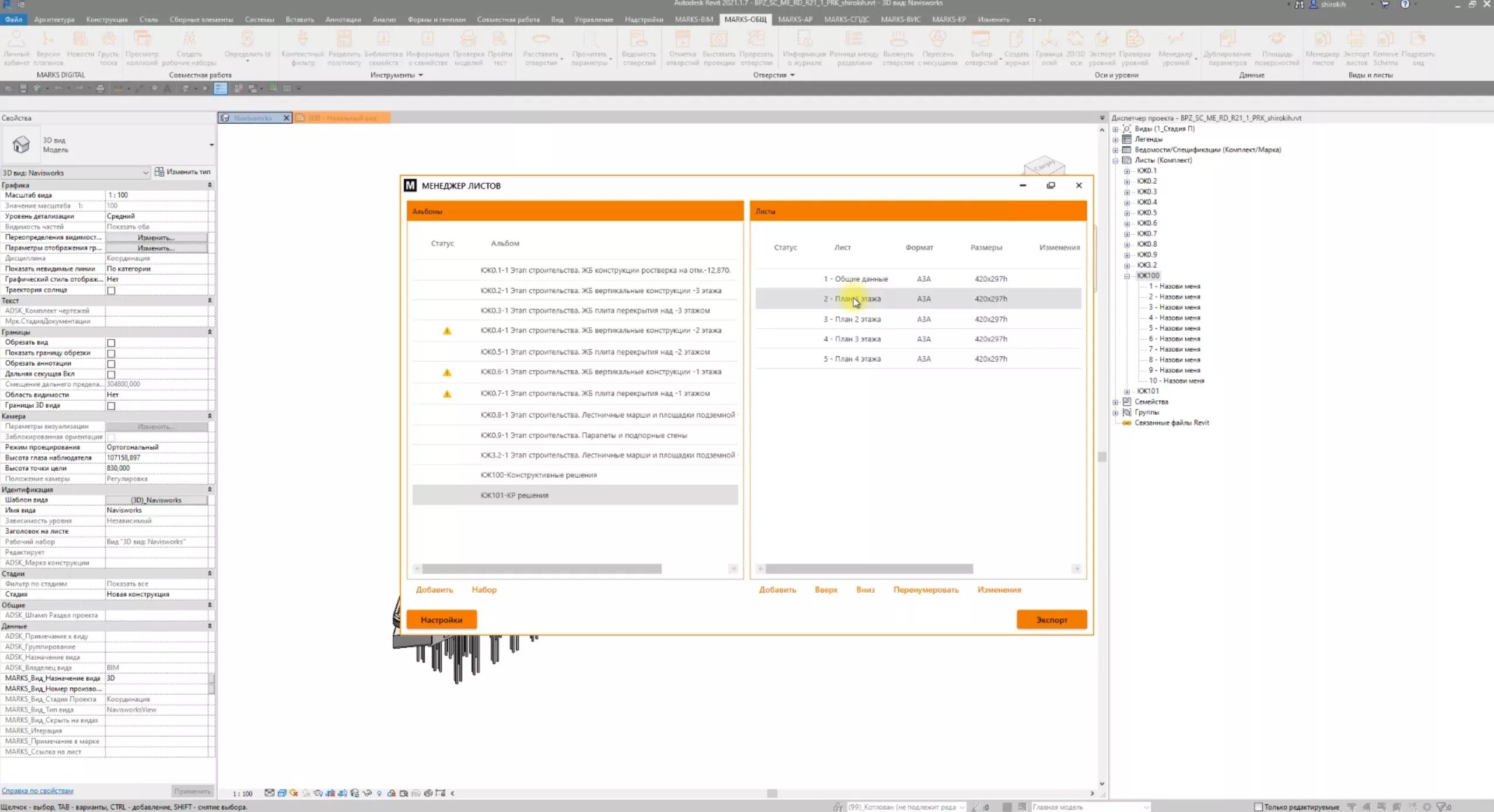Toggle Траектория солнца checkbox
Screen dimensions: 1494x812
tap(111, 290)
